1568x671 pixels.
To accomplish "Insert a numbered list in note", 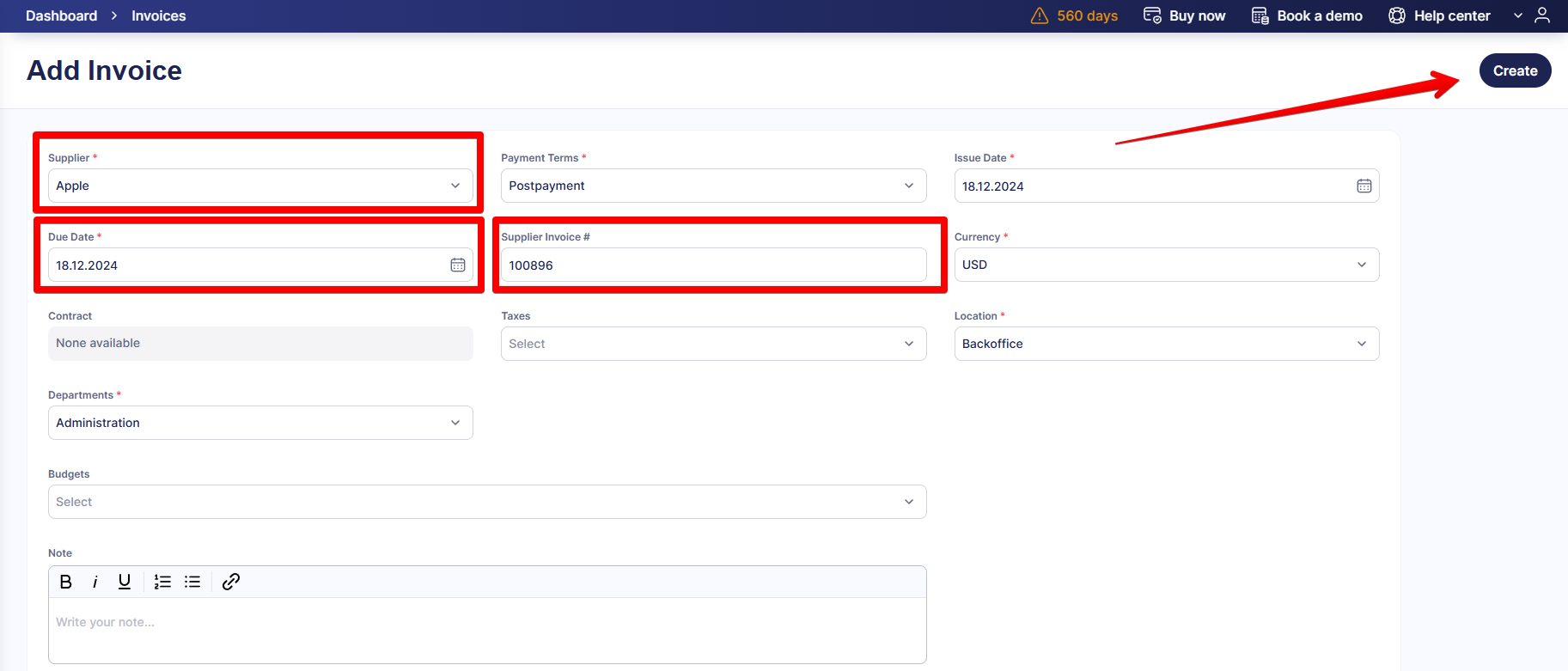I will tap(162, 582).
